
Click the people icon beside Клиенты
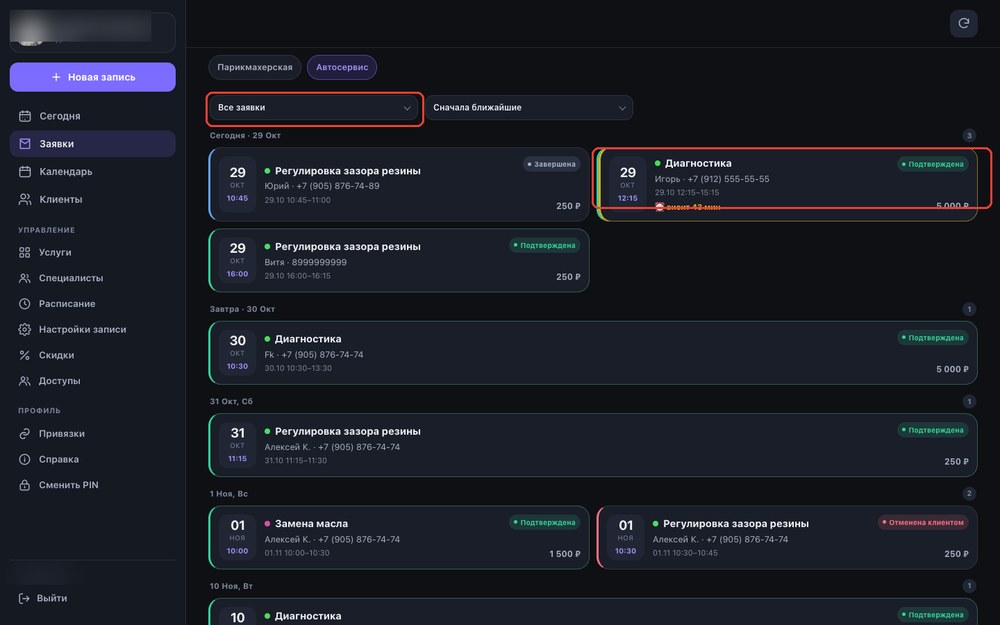coord(25,200)
